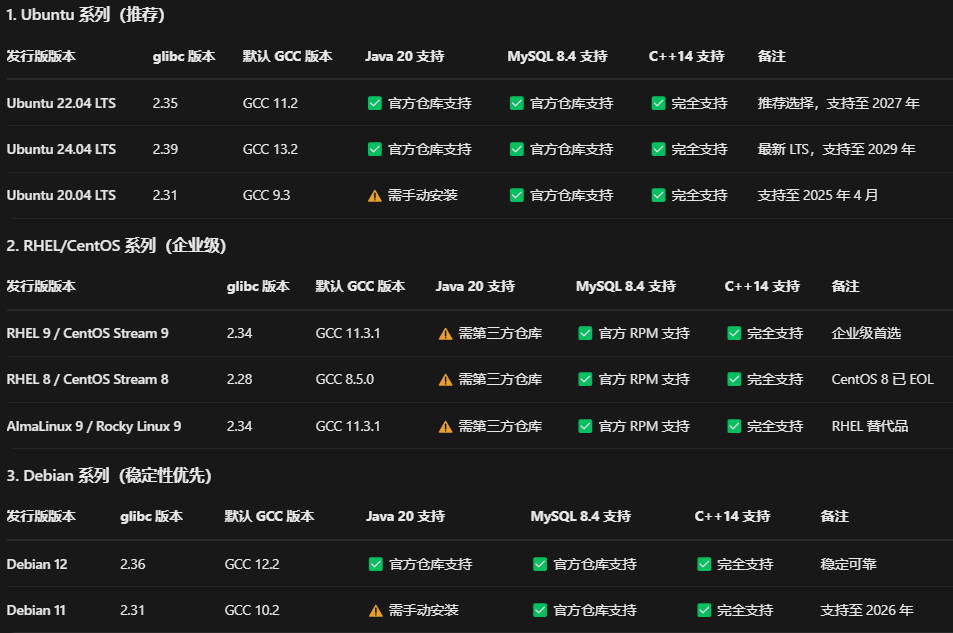The image size is (953, 633).
Task: Click the C++14 green checkmark in AlmaLinux 9 row
Action: pyautogui.click(x=734, y=426)
